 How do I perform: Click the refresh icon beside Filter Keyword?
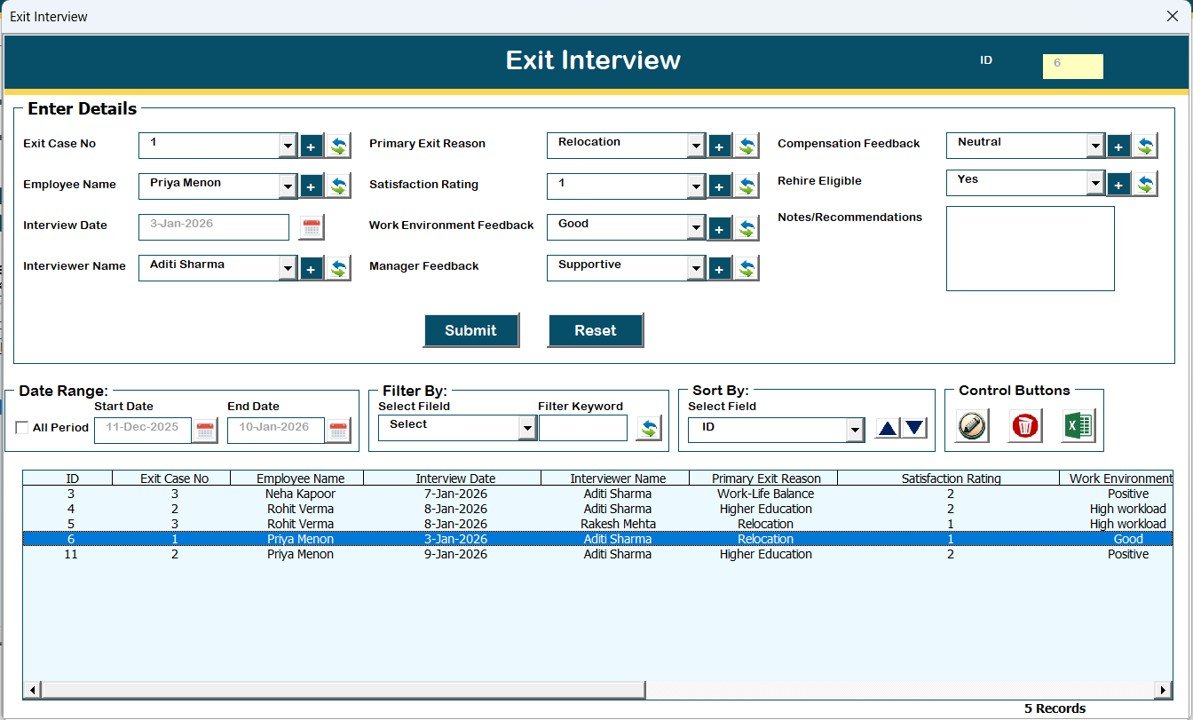[650, 427]
